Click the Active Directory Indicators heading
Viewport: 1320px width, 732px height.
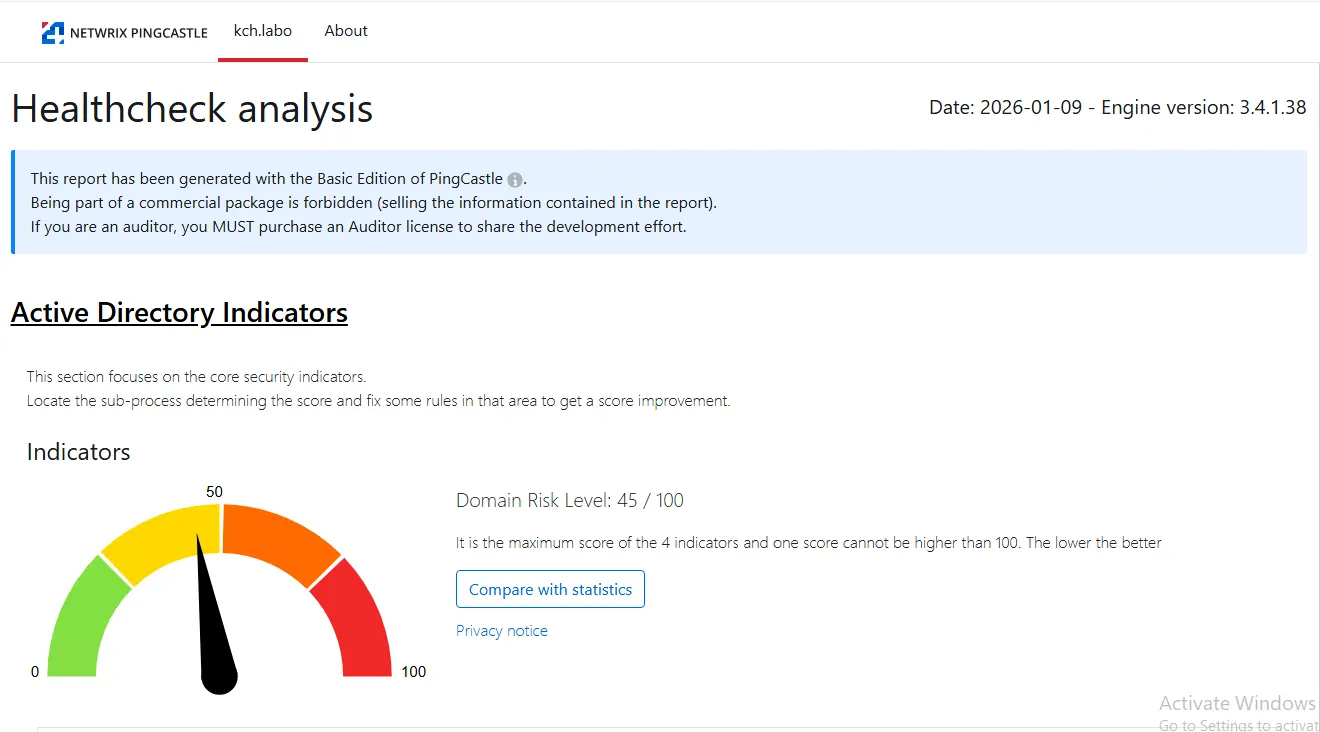coord(179,313)
